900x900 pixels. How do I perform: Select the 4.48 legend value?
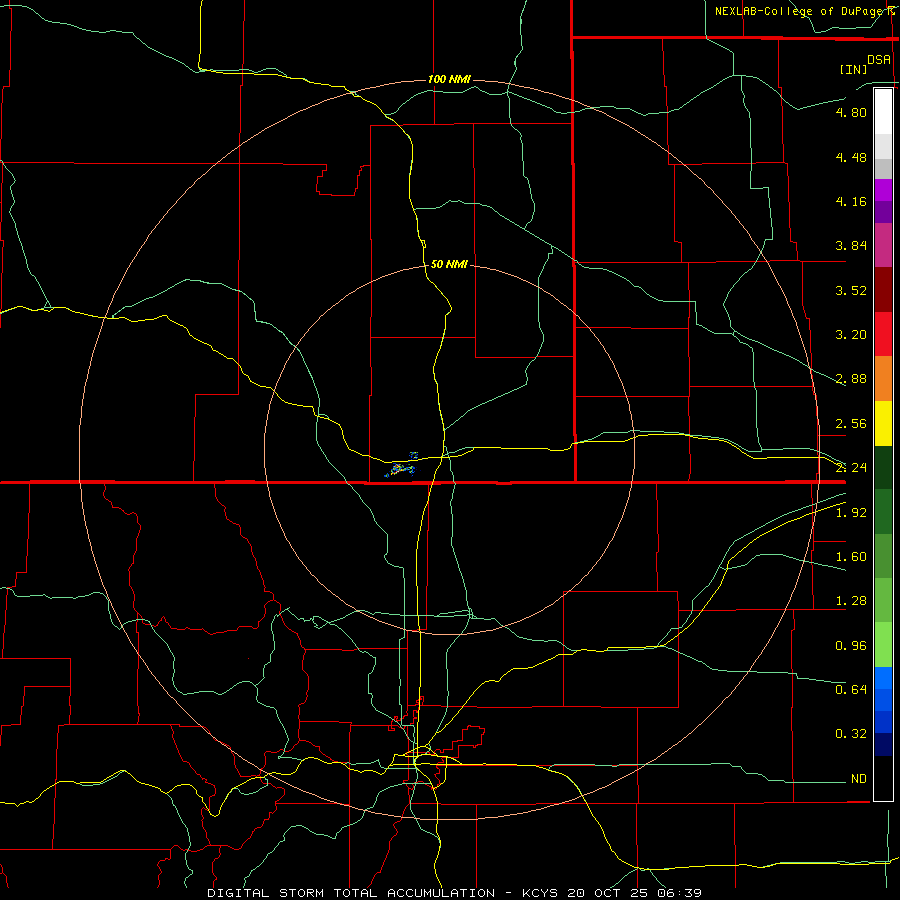pyautogui.click(x=851, y=157)
